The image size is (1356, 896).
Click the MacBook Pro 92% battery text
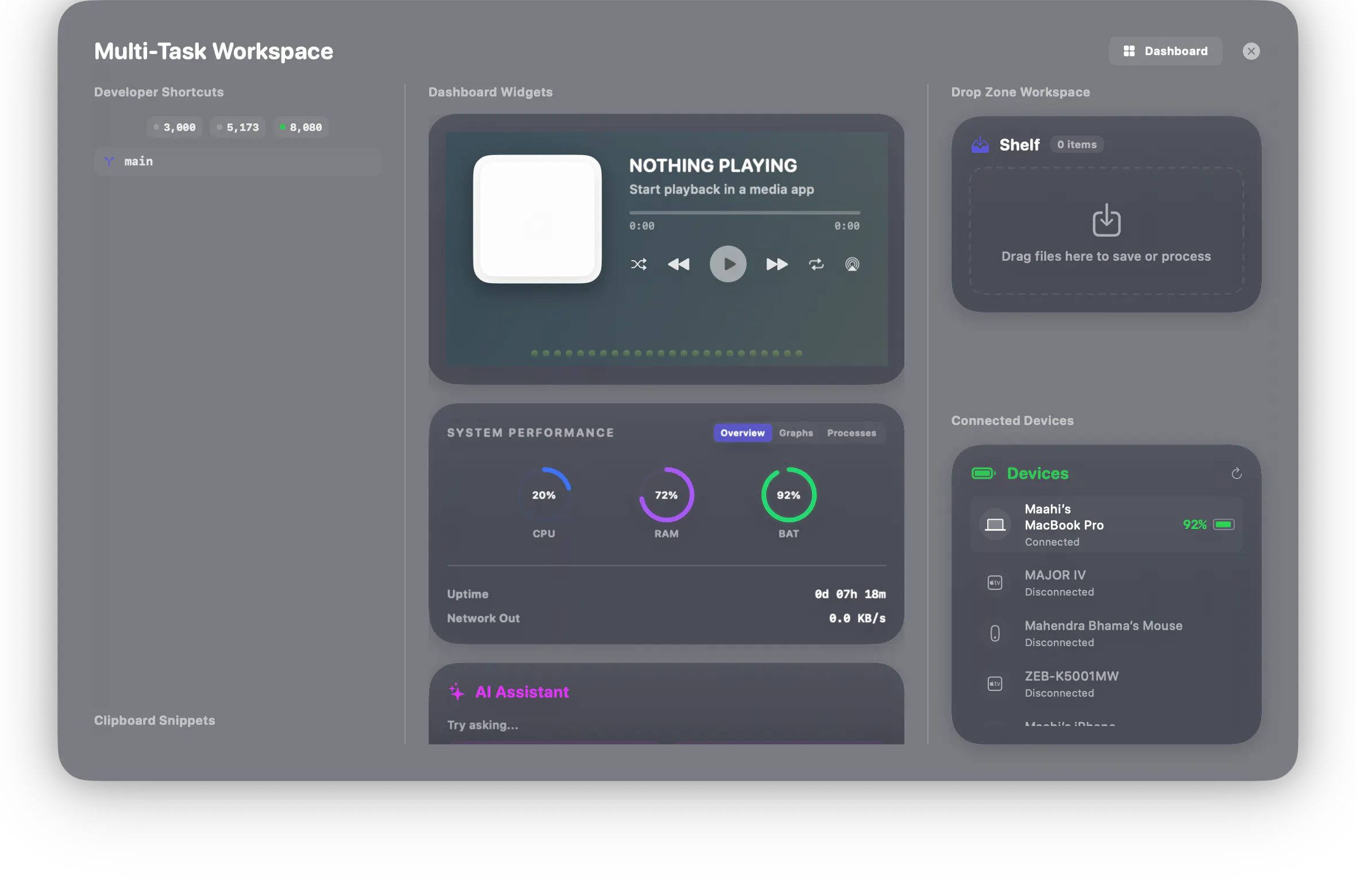(x=1194, y=524)
